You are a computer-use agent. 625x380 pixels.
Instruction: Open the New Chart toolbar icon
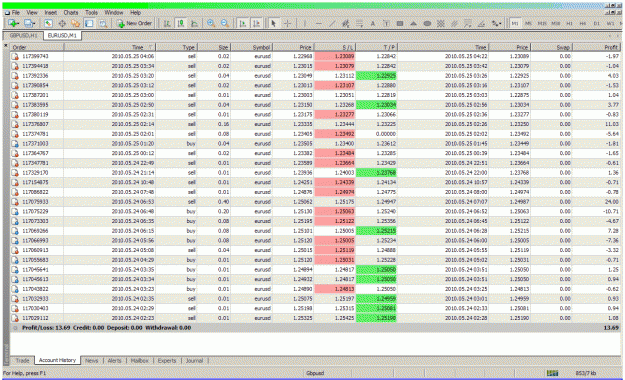[x=12, y=24]
